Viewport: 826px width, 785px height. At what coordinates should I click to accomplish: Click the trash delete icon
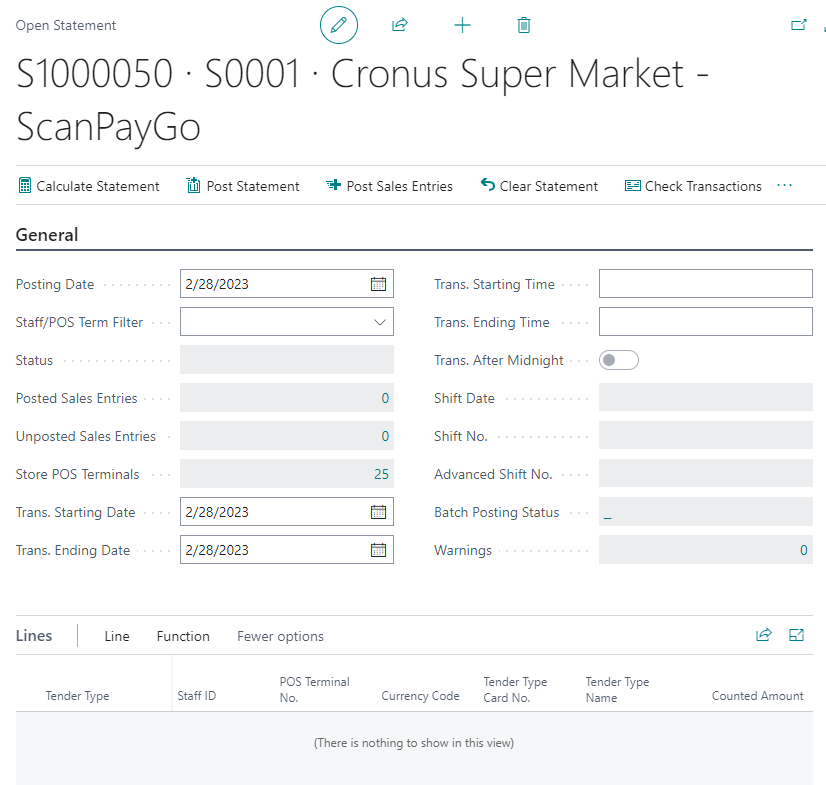point(524,25)
